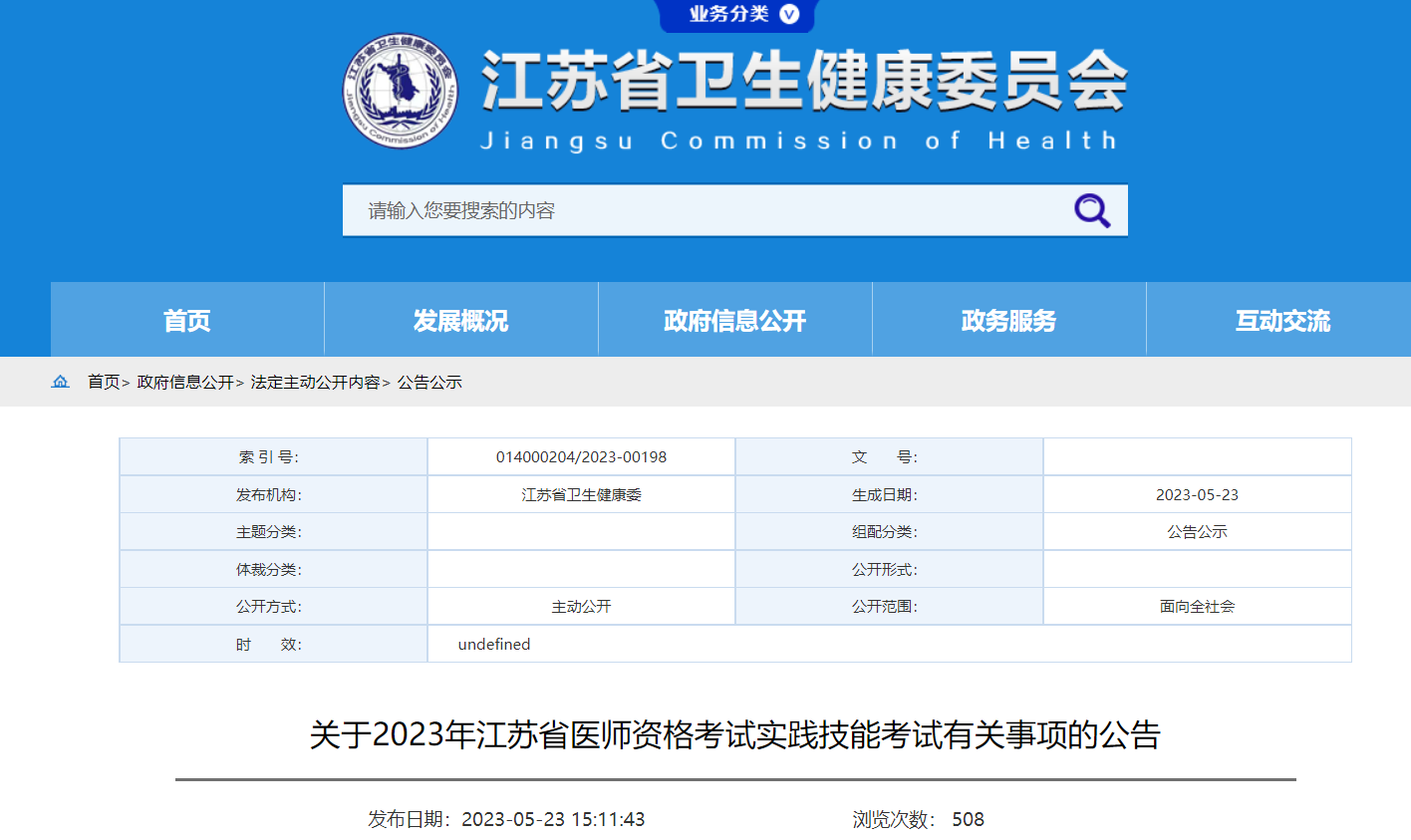This screenshot has height=840, width=1411.
Task: Click the 公告公示 value in 组配分类 row
Action: 1197,532
